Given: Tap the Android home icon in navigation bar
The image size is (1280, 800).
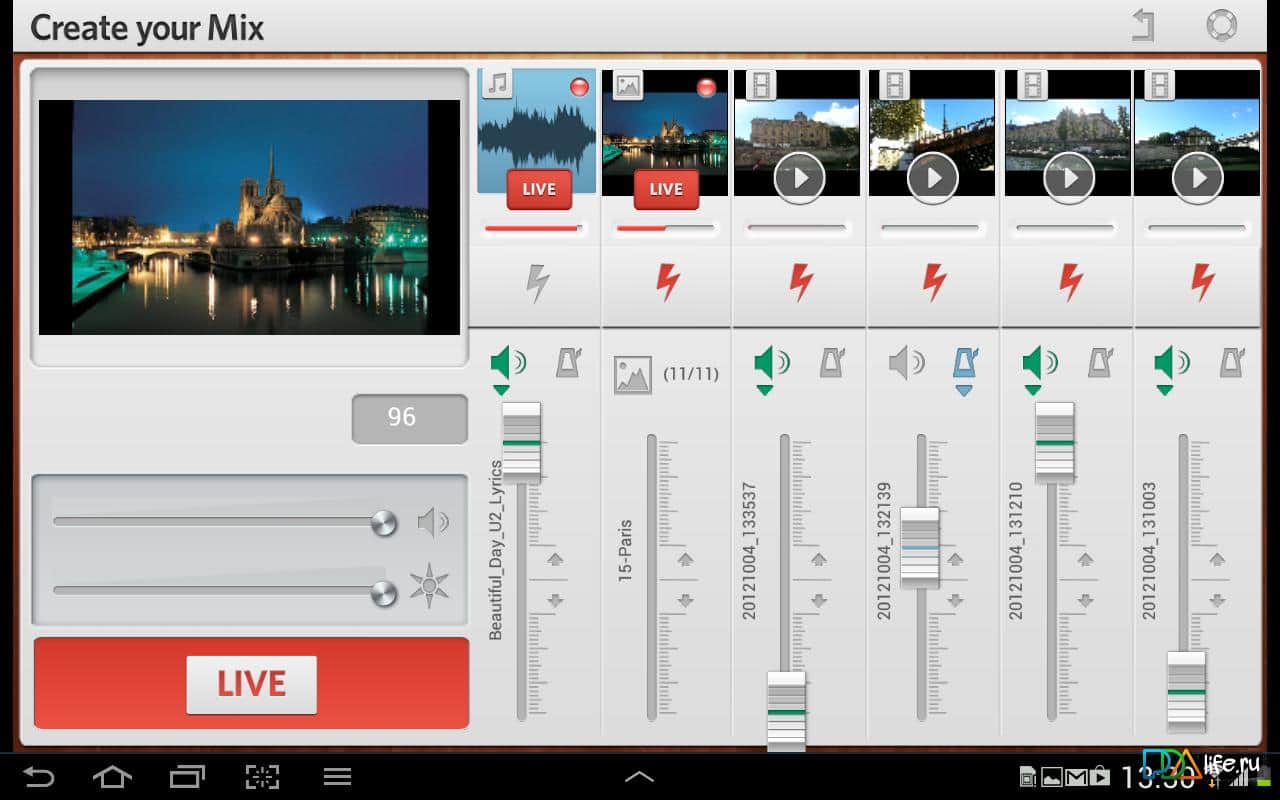Looking at the screenshot, I should point(111,776).
